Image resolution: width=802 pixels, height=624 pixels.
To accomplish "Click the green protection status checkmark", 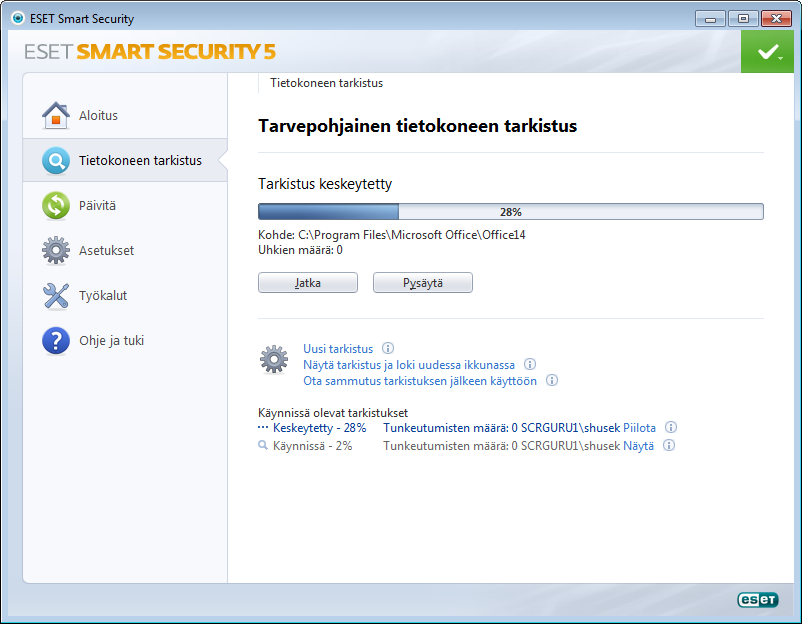I will click(x=767, y=52).
